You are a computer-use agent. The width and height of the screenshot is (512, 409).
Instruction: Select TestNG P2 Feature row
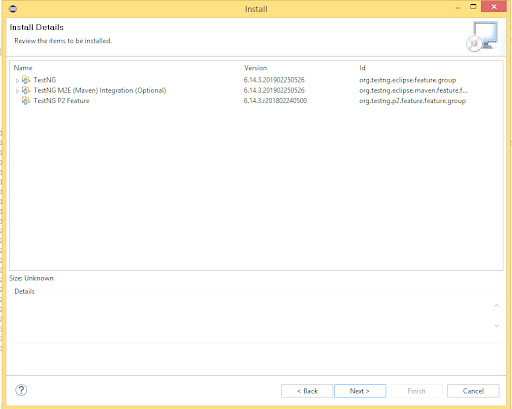coord(61,101)
